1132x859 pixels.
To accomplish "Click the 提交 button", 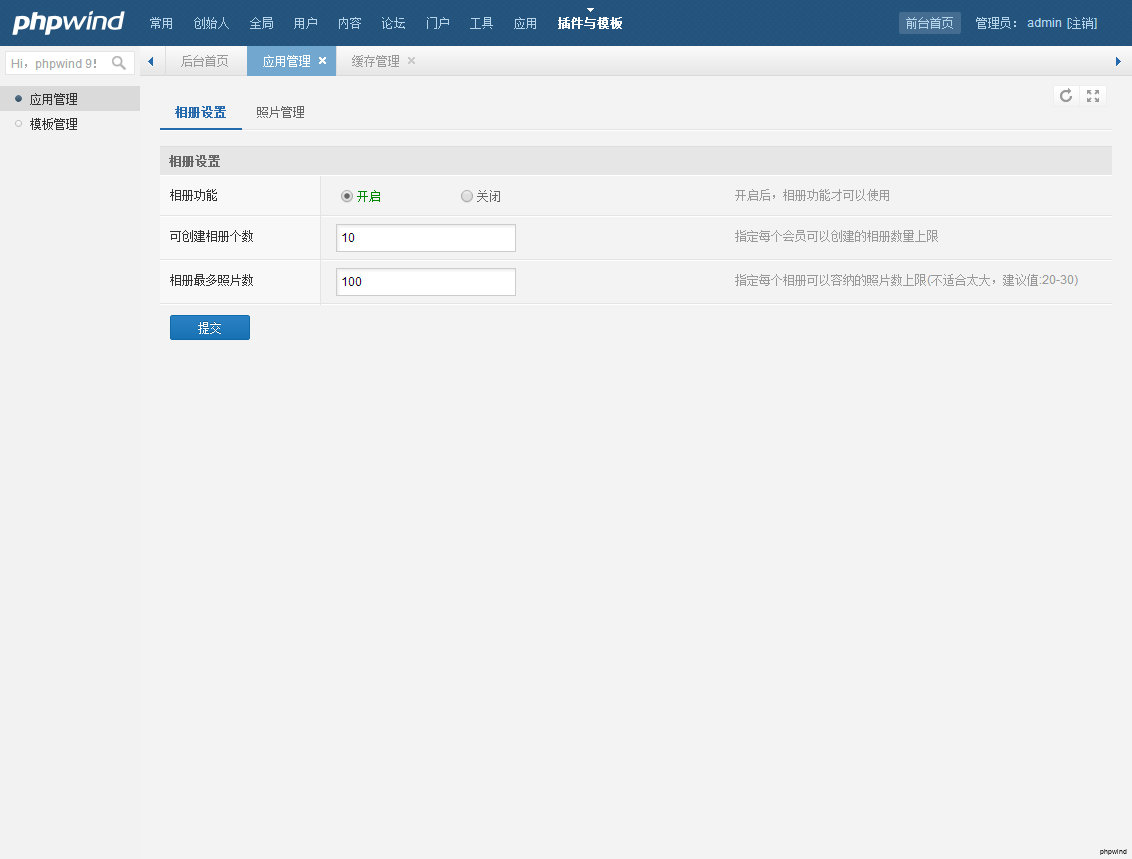I will click(210, 328).
